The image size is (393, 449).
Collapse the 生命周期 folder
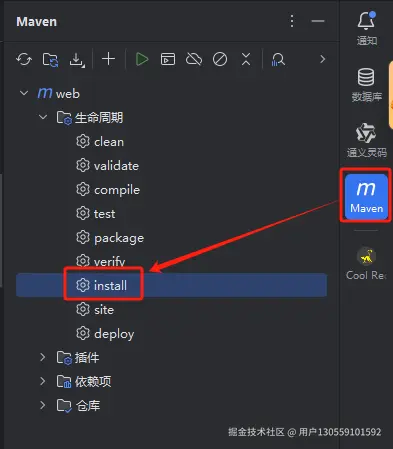pos(43,117)
